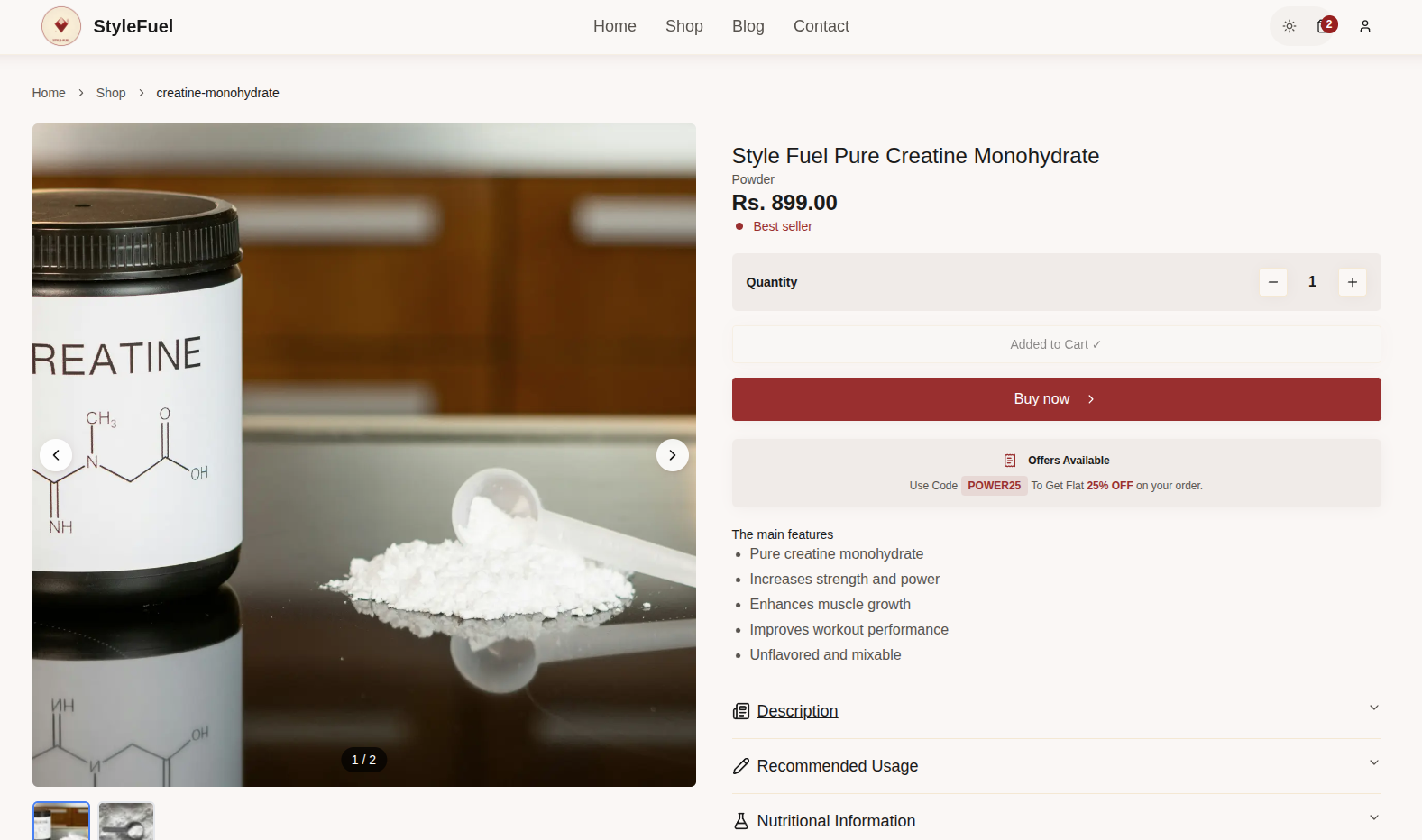Click the main creatine product image

point(364,455)
